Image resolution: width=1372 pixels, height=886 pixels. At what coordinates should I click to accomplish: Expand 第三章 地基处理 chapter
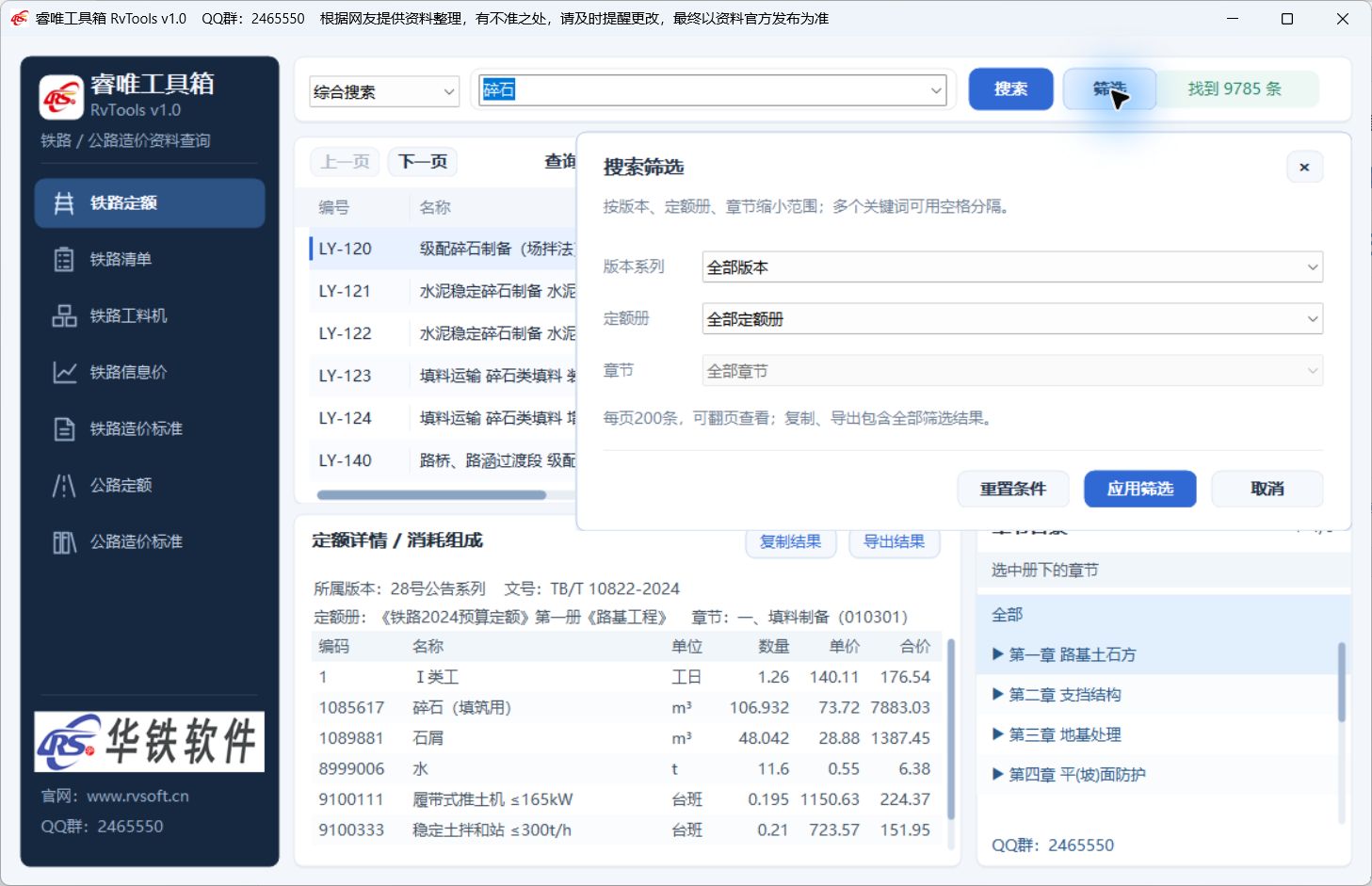pyautogui.click(x=998, y=734)
